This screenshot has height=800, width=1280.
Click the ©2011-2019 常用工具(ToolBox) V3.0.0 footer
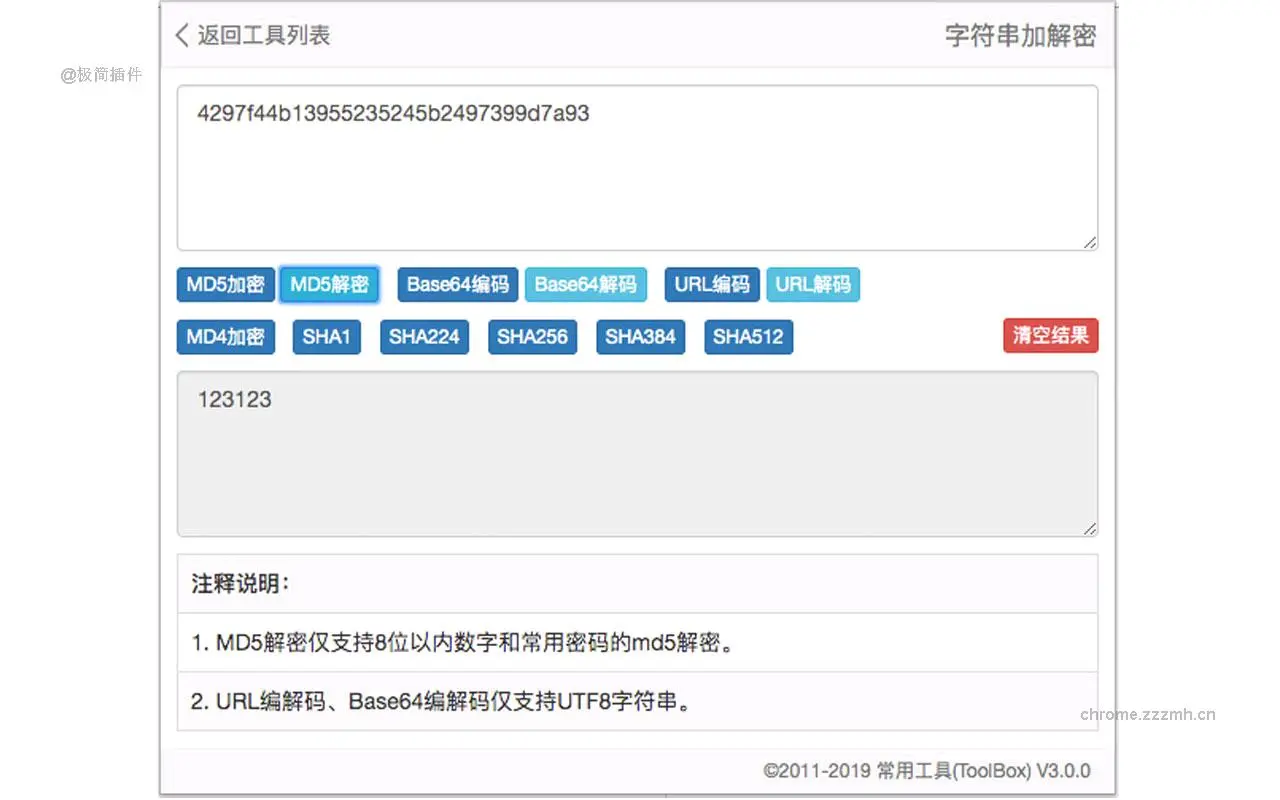pos(927,771)
